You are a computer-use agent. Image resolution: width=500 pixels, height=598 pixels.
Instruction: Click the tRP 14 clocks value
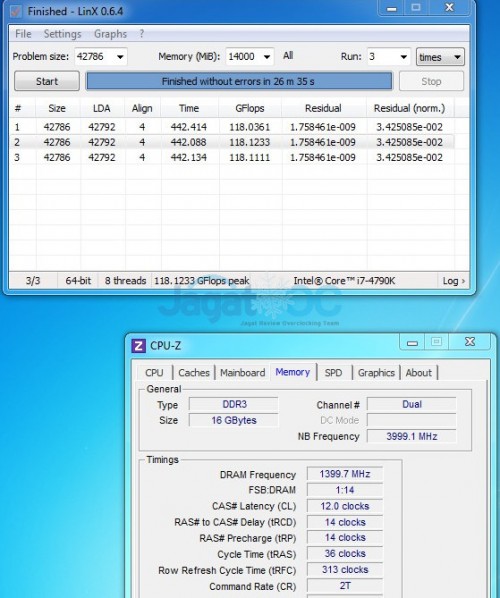click(x=345, y=538)
